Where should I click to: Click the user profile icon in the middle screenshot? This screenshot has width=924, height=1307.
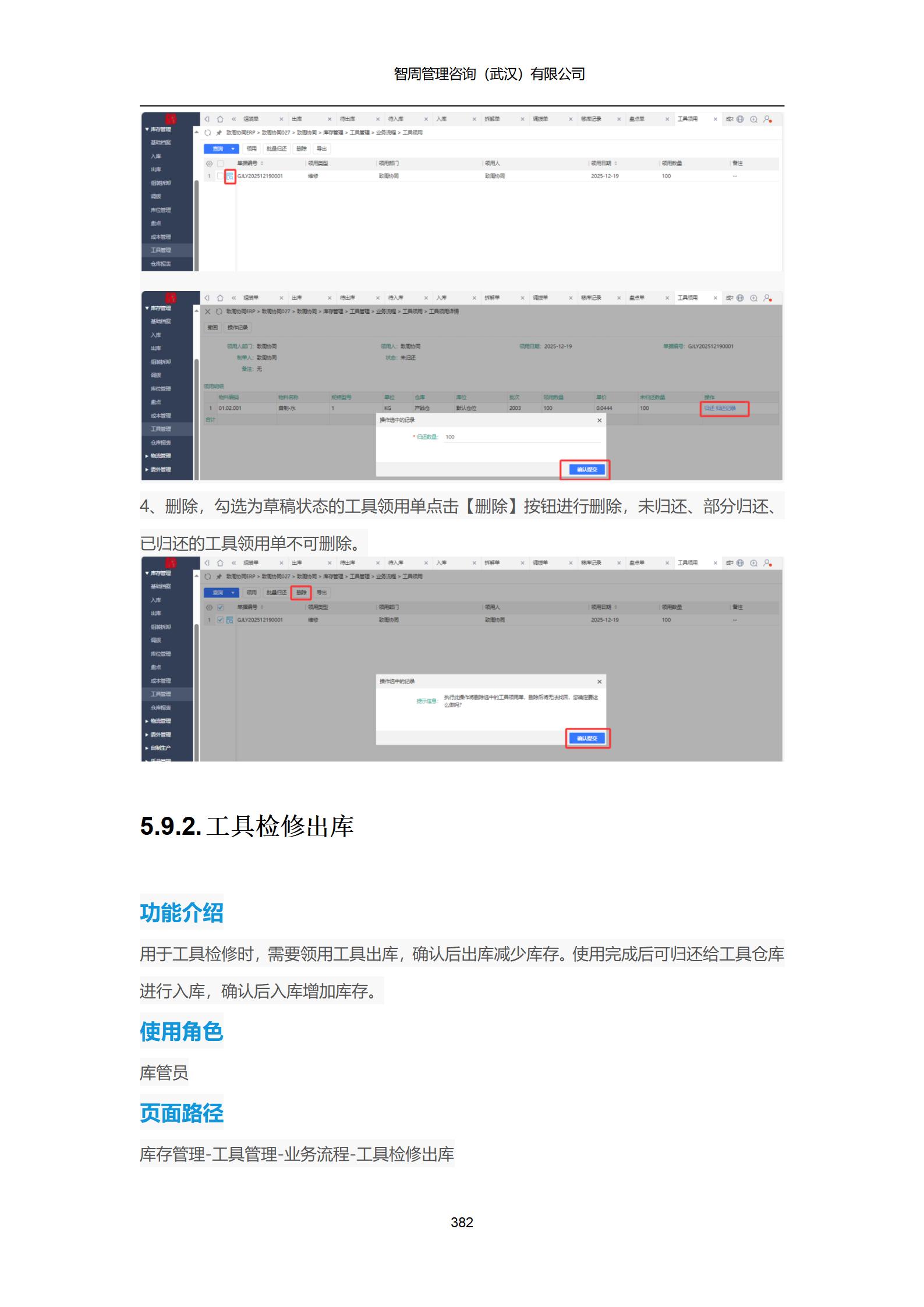click(x=767, y=298)
